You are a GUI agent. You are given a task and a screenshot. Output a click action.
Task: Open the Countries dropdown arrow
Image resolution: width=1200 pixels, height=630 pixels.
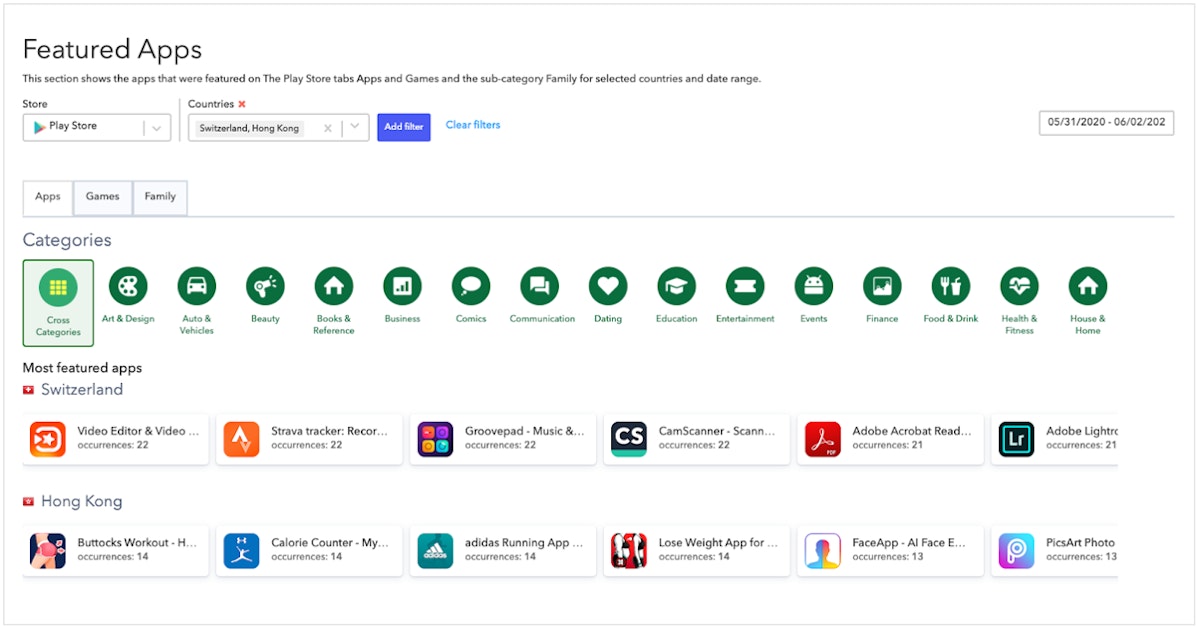tap(355, 128)
